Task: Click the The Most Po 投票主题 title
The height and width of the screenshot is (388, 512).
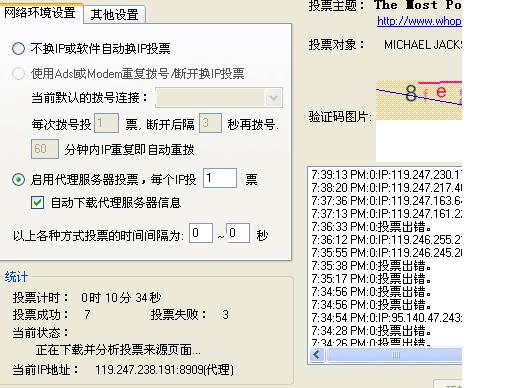Action: 418,5
